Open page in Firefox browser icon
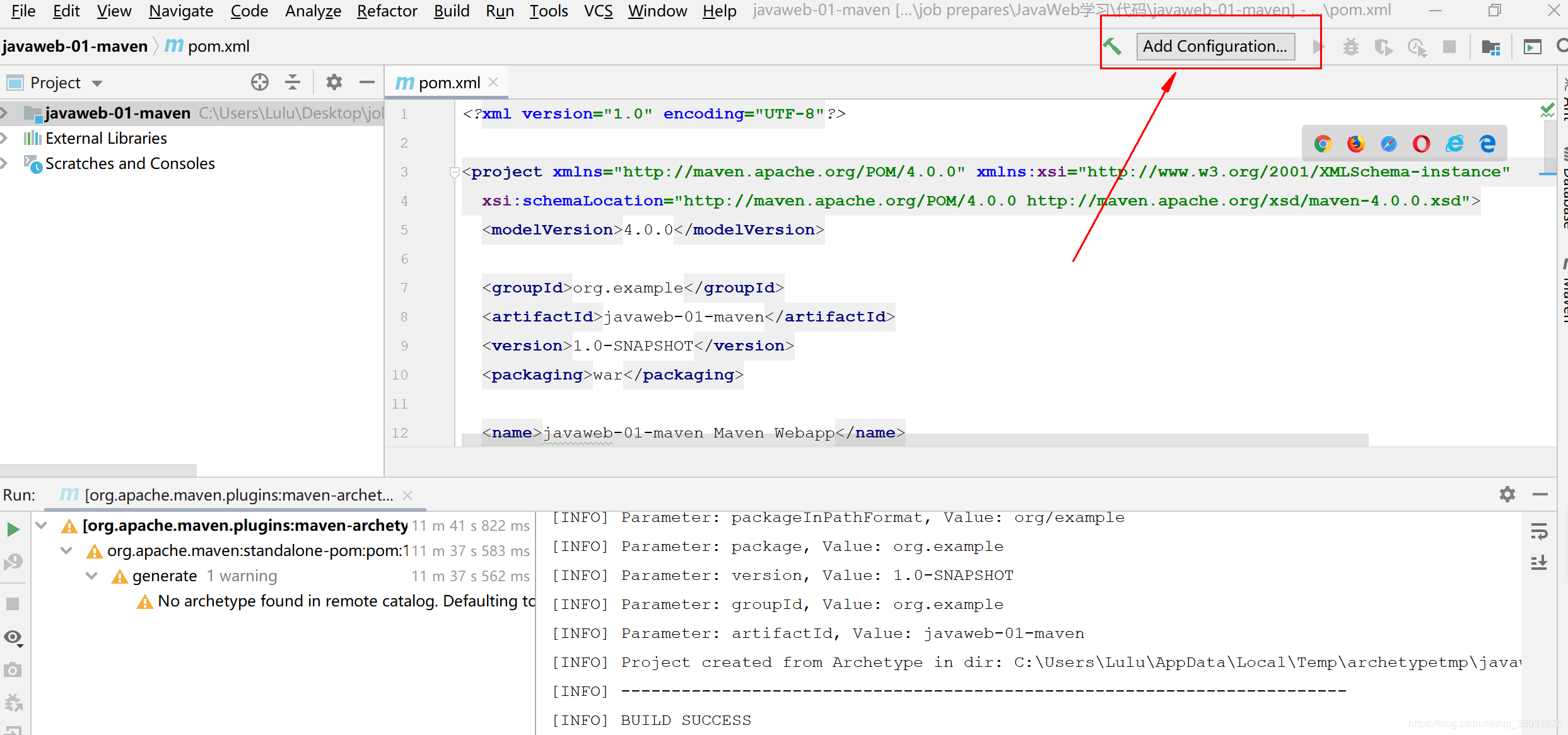 pyautogui.click(x=1355, y=144)
